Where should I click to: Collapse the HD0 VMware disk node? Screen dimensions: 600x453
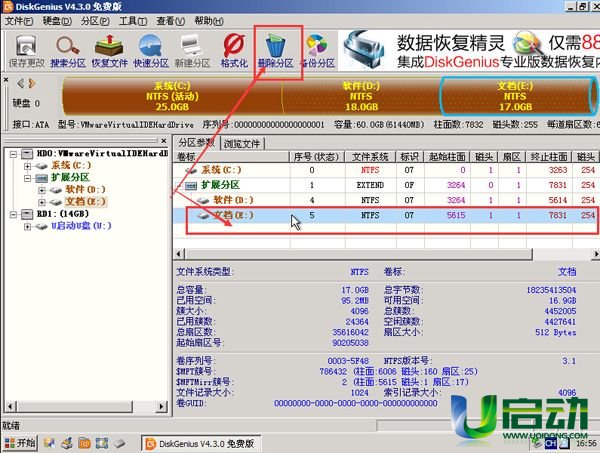pyautogui.click(x=13, y=154)
